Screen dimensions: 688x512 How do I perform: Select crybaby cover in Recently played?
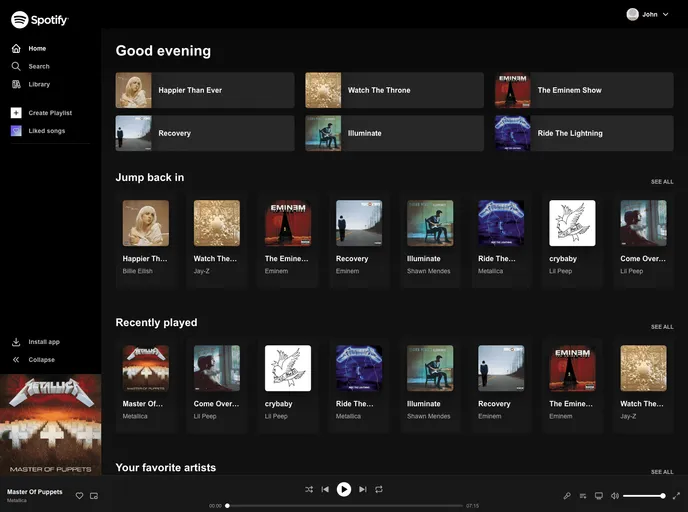click(x=288, y=368)
